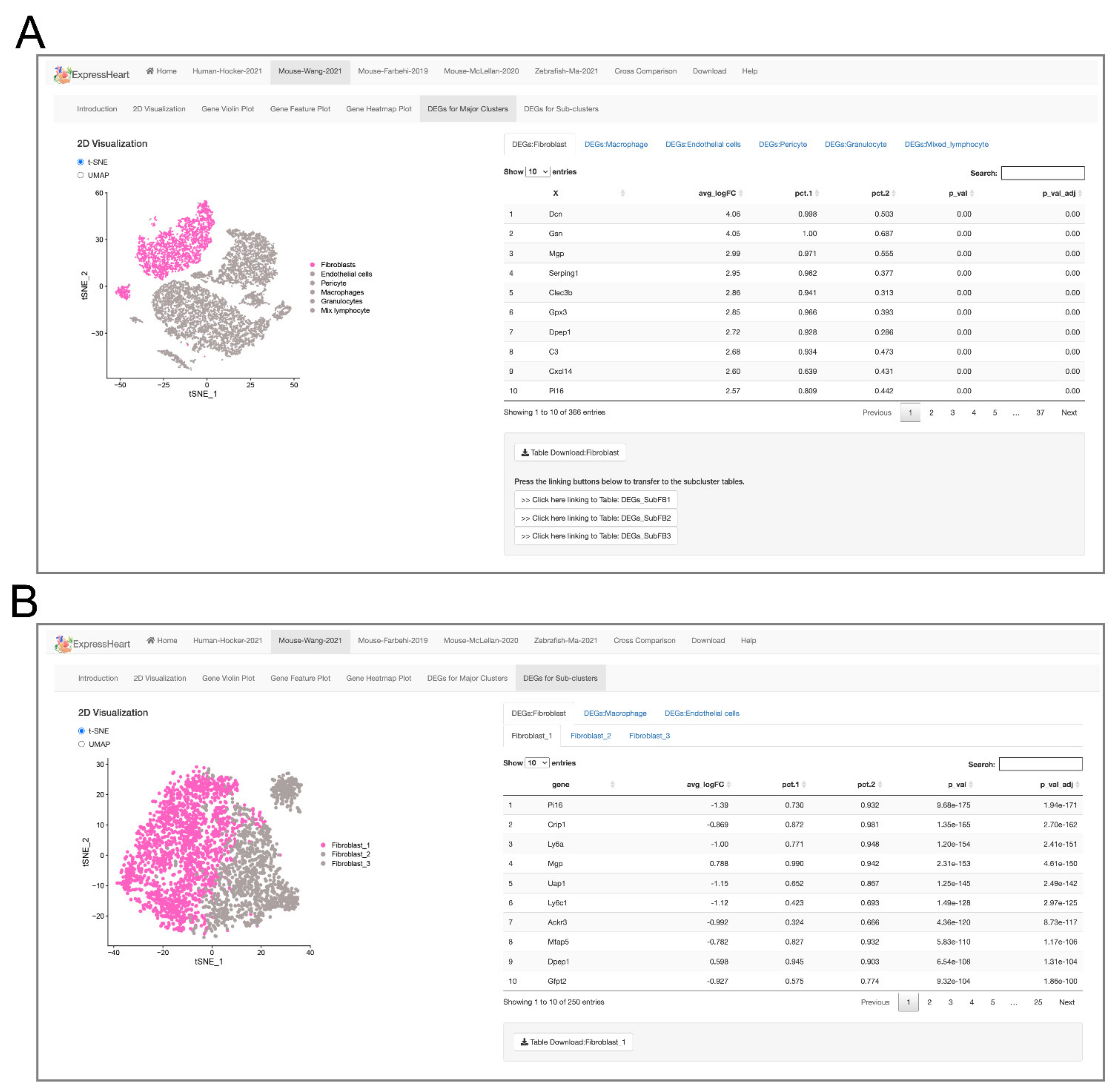
Task: Open Gene Violin Plot tab in panel A
Action: pos(228,109)
